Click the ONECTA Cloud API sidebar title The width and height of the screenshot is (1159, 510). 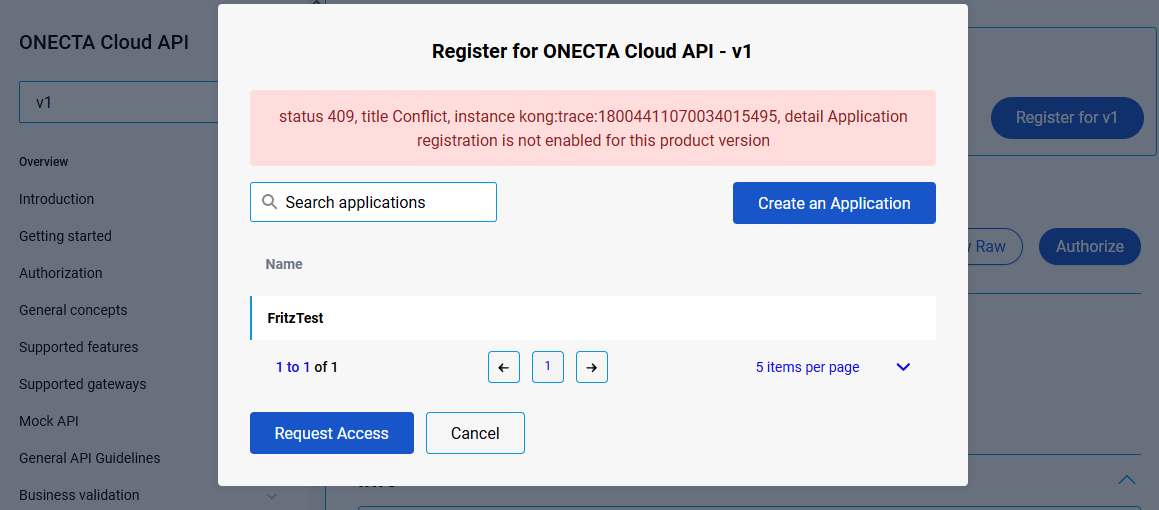[x=103, y=42]
